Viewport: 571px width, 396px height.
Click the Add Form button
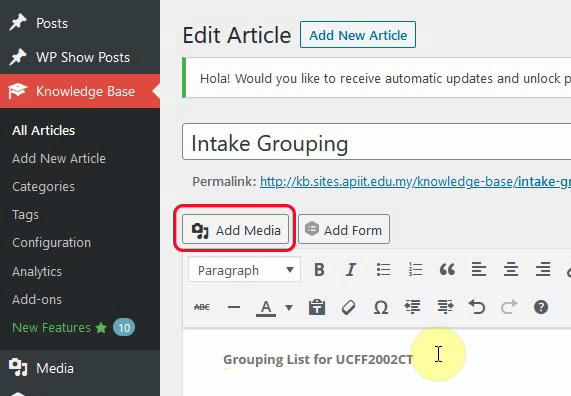point(344,229)
